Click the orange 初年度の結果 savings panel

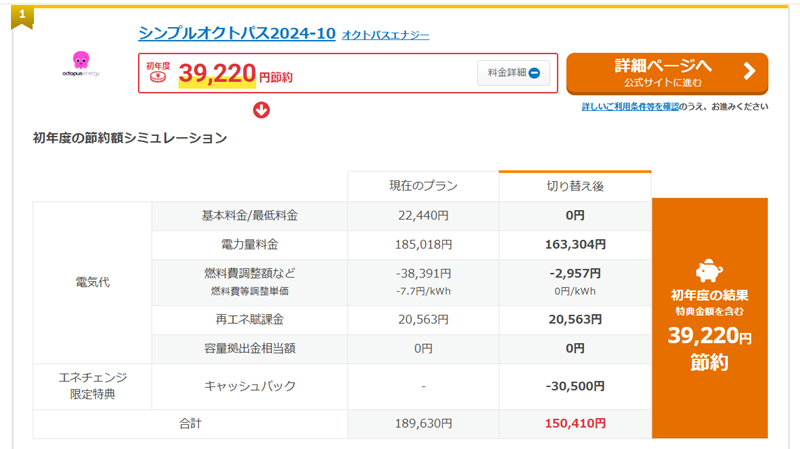pyautogui.click(x=709, y=318)
